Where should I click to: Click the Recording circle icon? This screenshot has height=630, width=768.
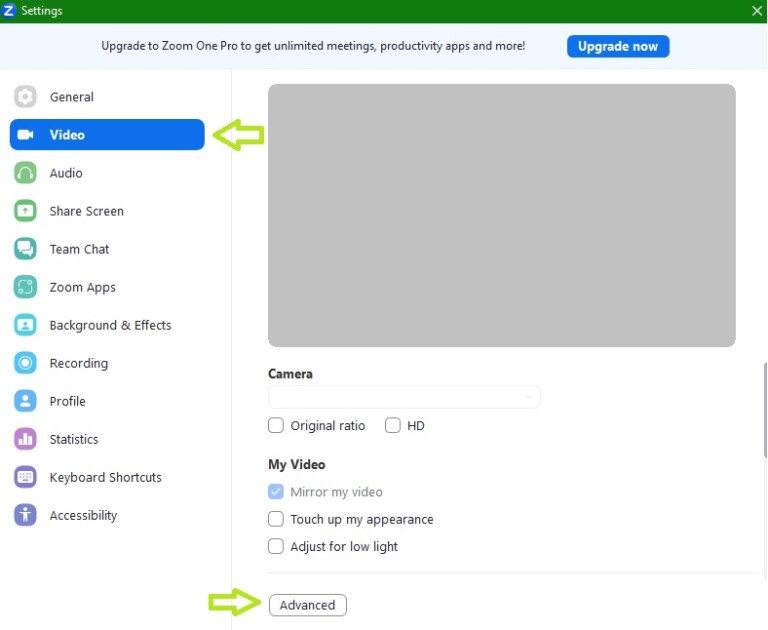click(25, 363)
